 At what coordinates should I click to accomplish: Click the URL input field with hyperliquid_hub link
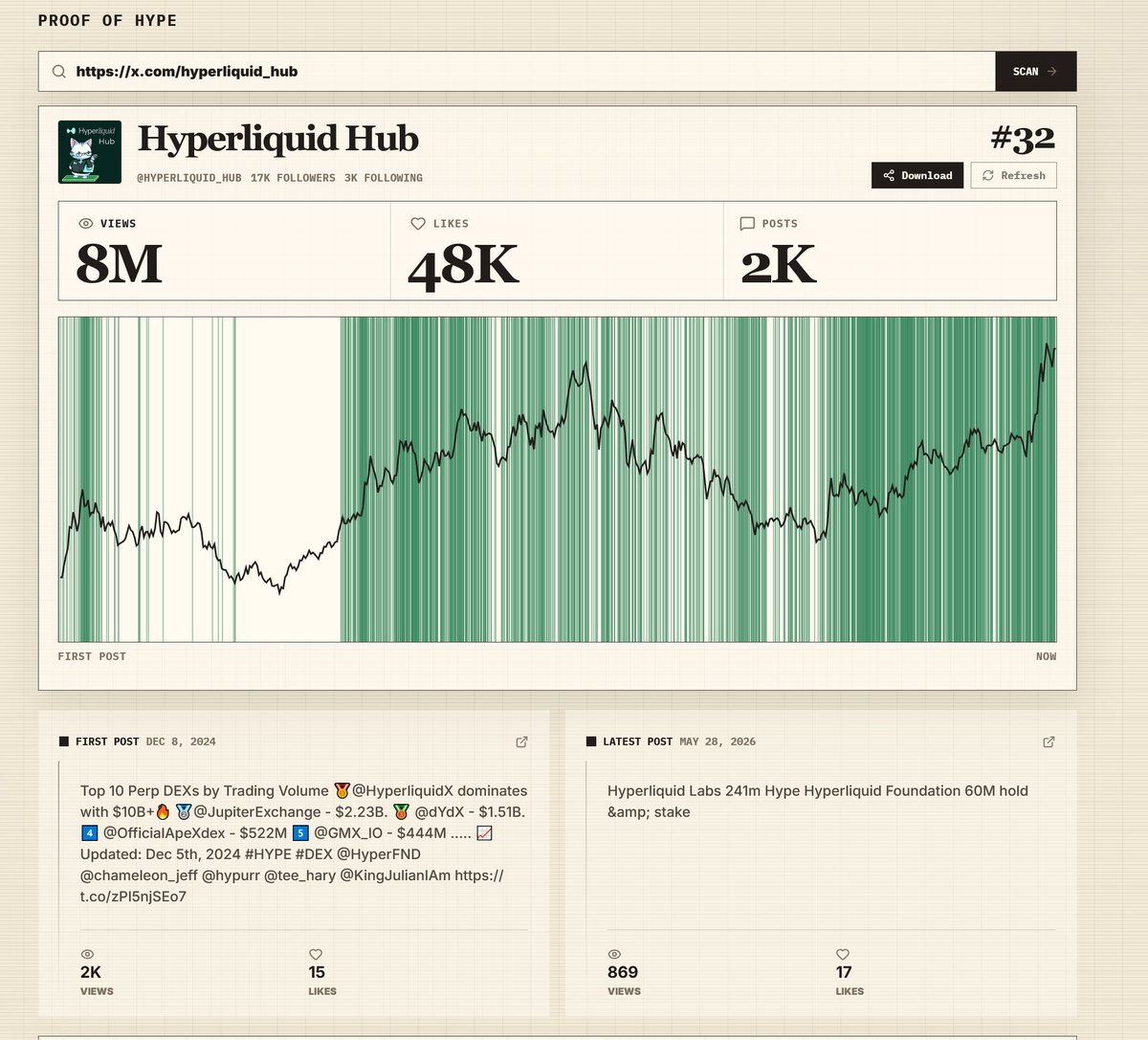517,72
